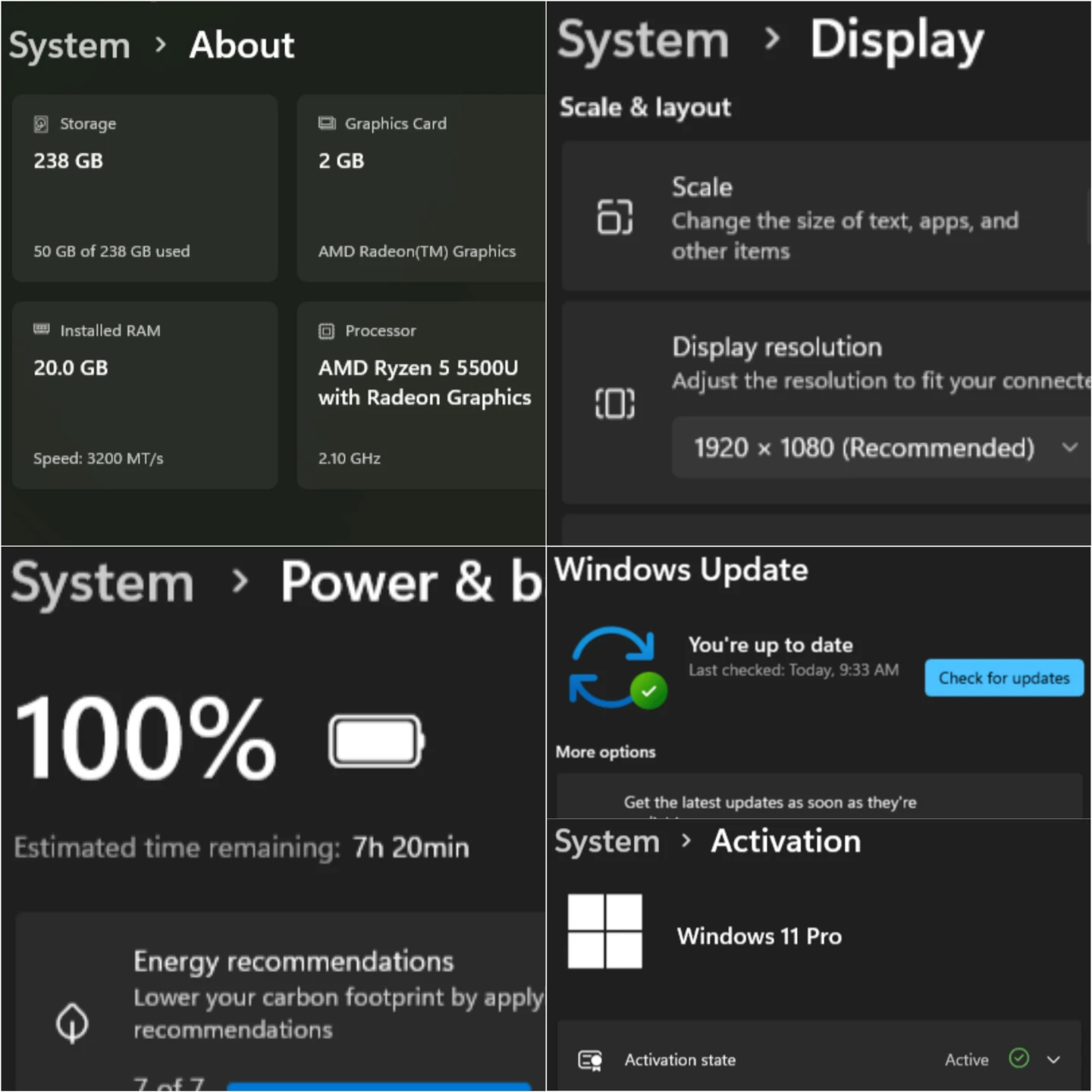Open the Energy recommendations card

(281, 1002)
